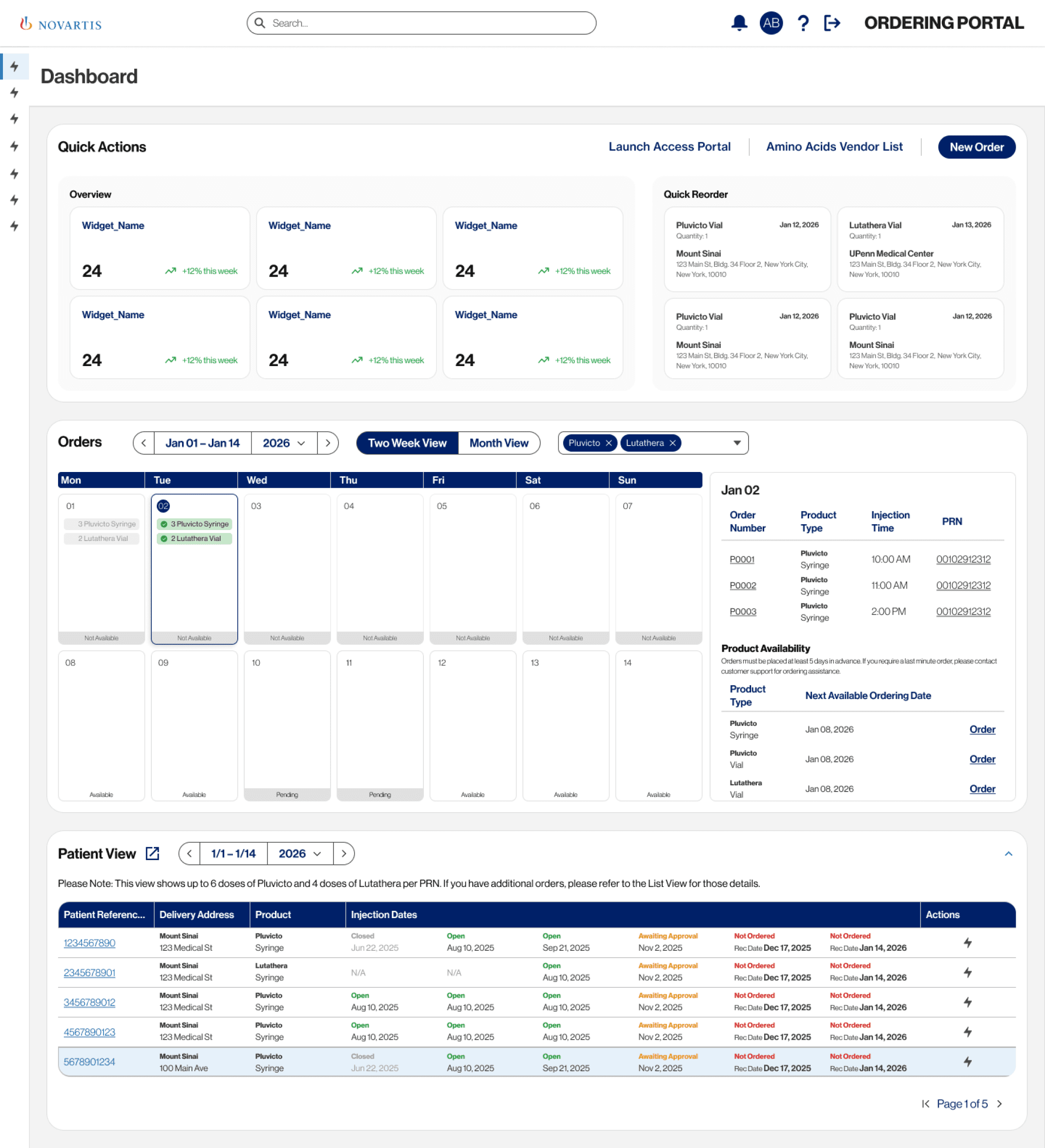Switch to Month View
Viewport: 1045px width, 1148px height.
point(499,443)
